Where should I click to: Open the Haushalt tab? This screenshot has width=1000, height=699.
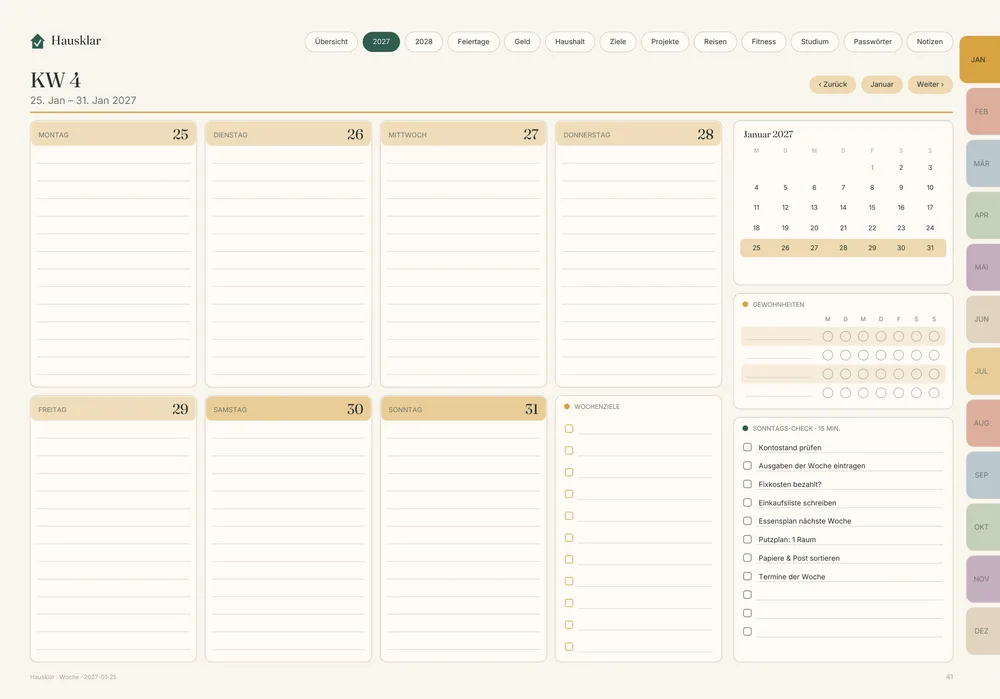570,41
